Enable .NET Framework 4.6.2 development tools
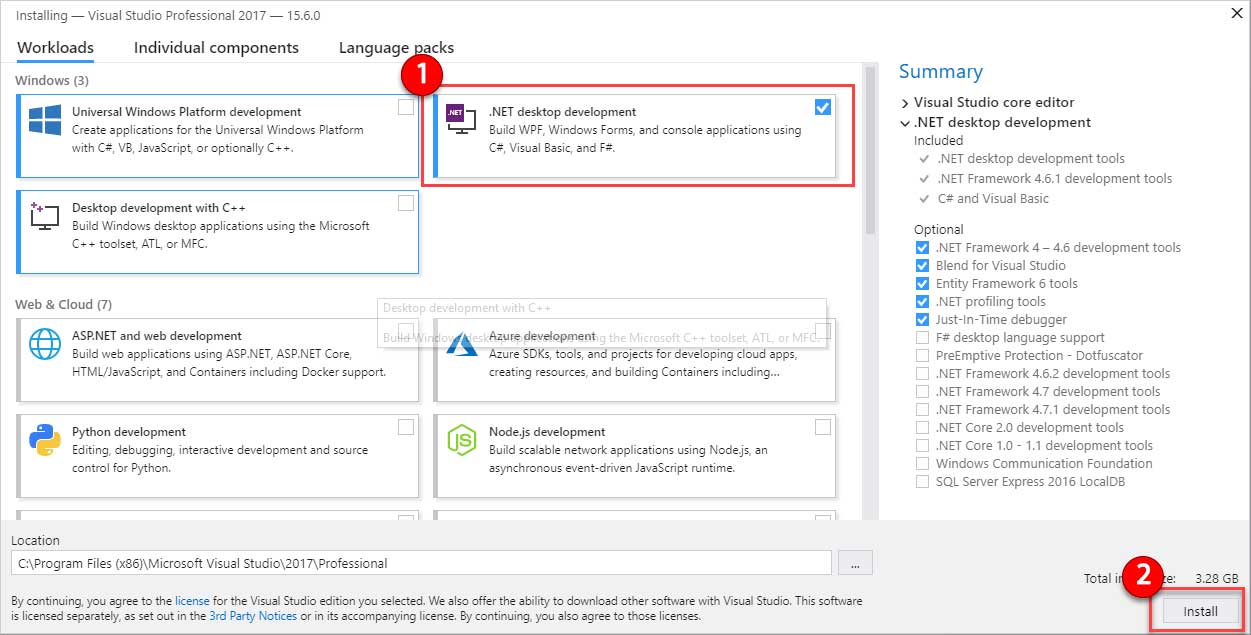The image size is (1251, 635). pyautogui.click(x=922, y=373)
